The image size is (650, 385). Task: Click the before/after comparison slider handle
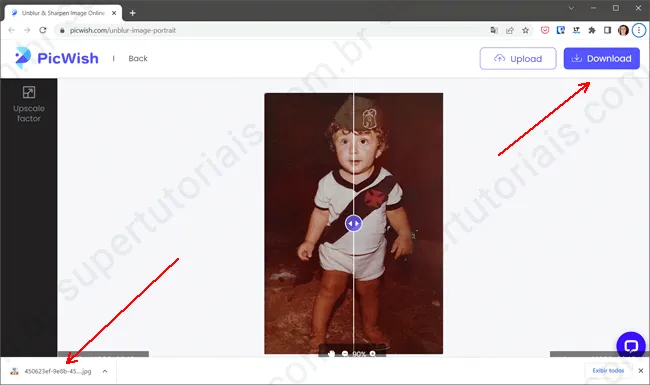pyautogui.click(x=353, y=223)
